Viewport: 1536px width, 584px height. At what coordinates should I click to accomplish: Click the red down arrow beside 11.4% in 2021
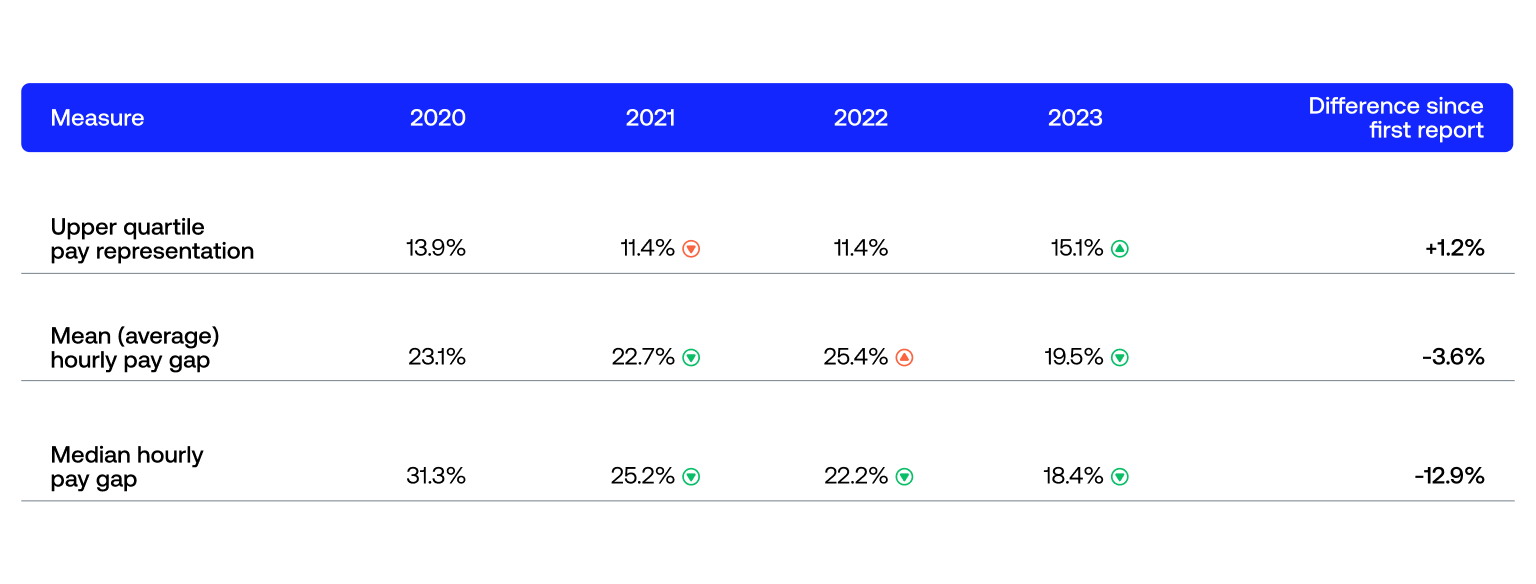[x=691, y=249]
